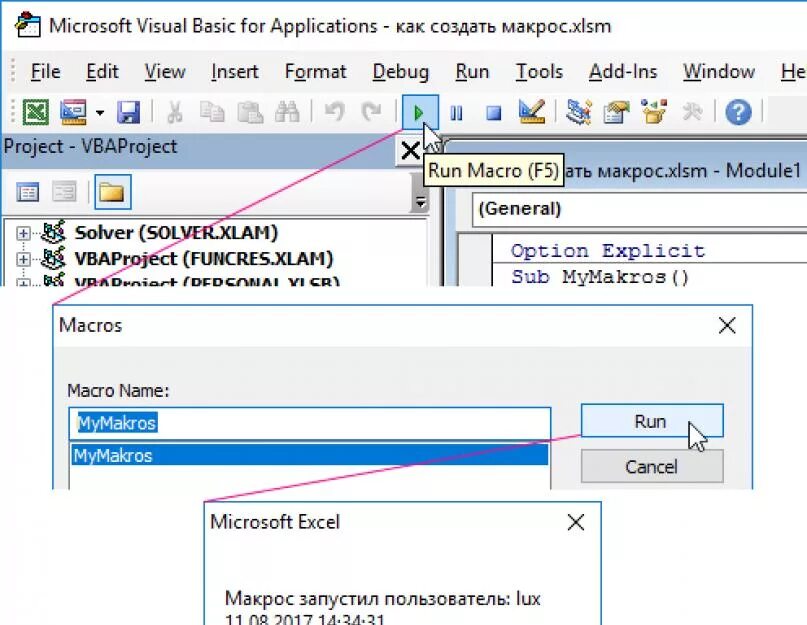The width and height of the screenshot is (807, 625).
Task: Select Solver (SOLVER.XLAM) project
Action: [x=176, y=233]
